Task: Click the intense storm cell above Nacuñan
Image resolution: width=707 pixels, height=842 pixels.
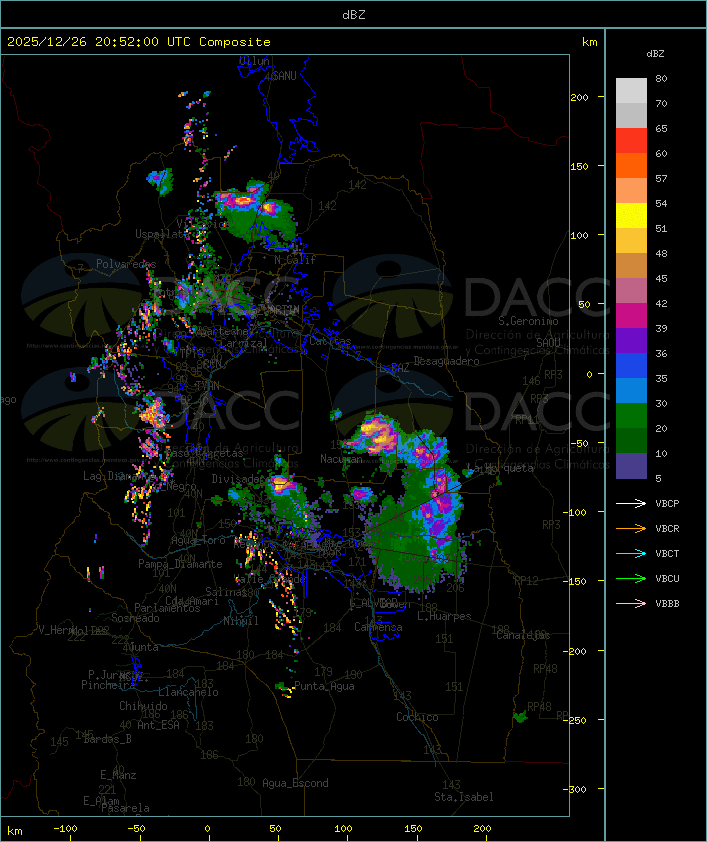Action: click(378, 435)
